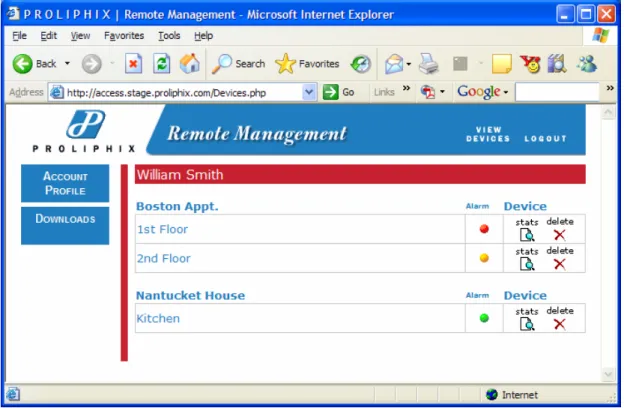Print the page with the printer icon
This screenshot has width=624, height=408.
tap(429, 64)
